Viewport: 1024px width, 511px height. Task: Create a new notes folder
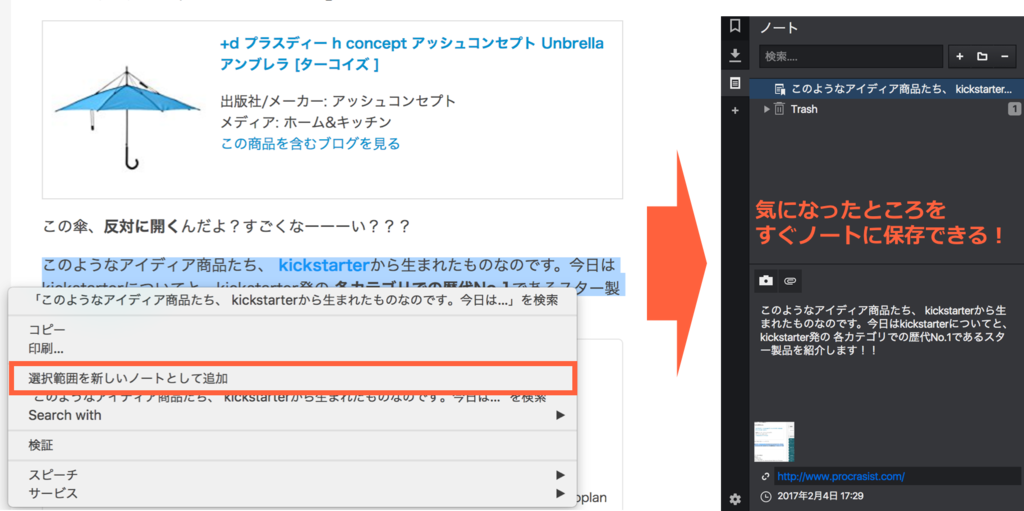(x=982, y=57)
